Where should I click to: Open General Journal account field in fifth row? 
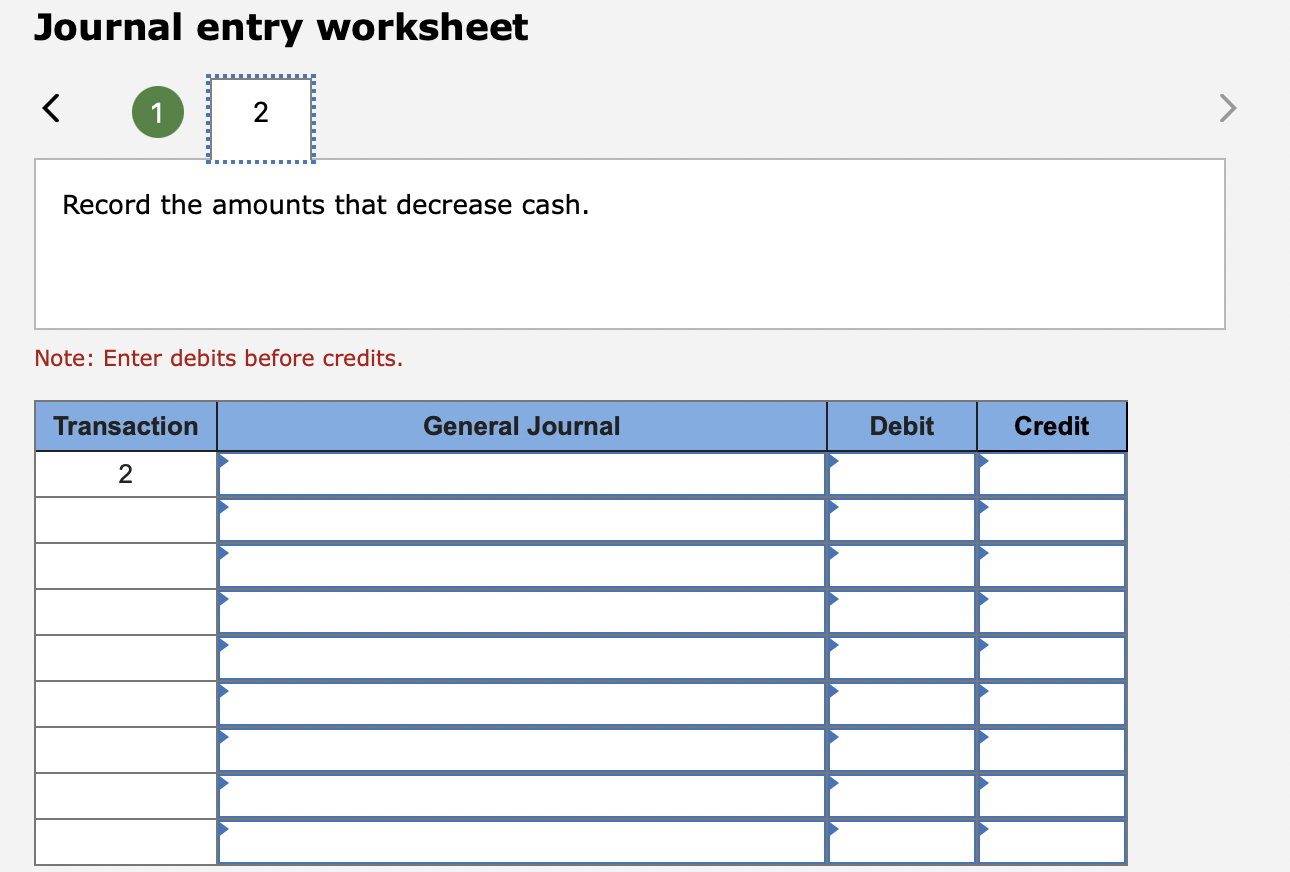[522, 658]
